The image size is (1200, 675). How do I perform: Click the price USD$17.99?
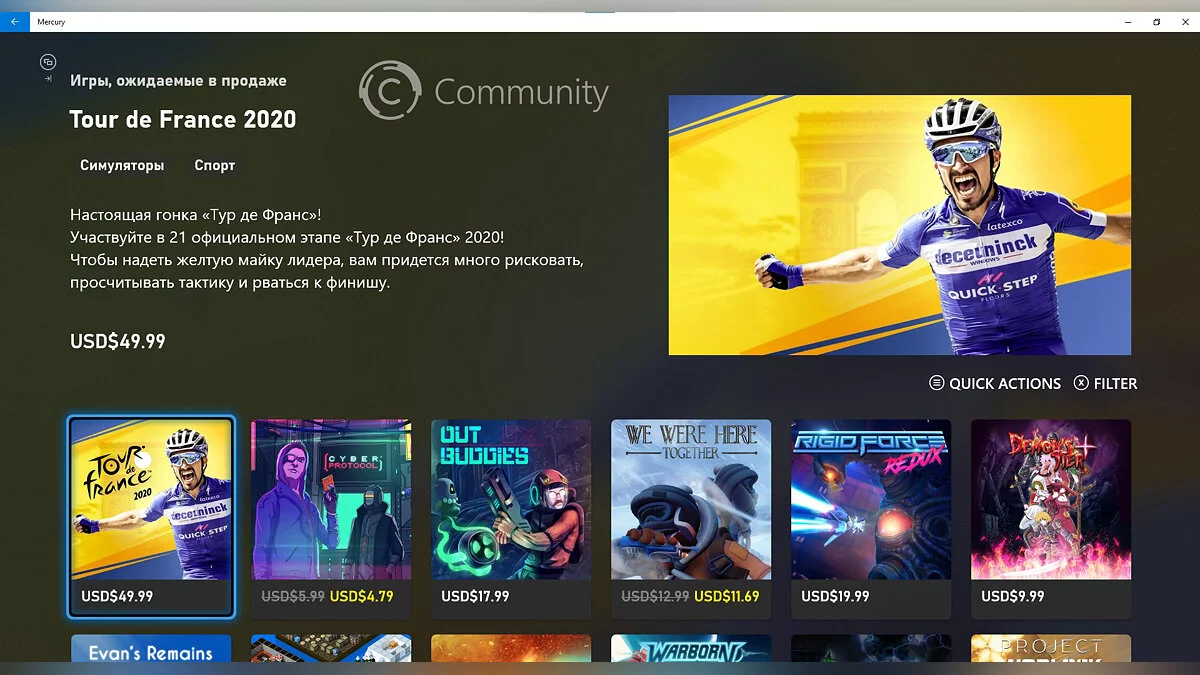(x=475, y=596)
